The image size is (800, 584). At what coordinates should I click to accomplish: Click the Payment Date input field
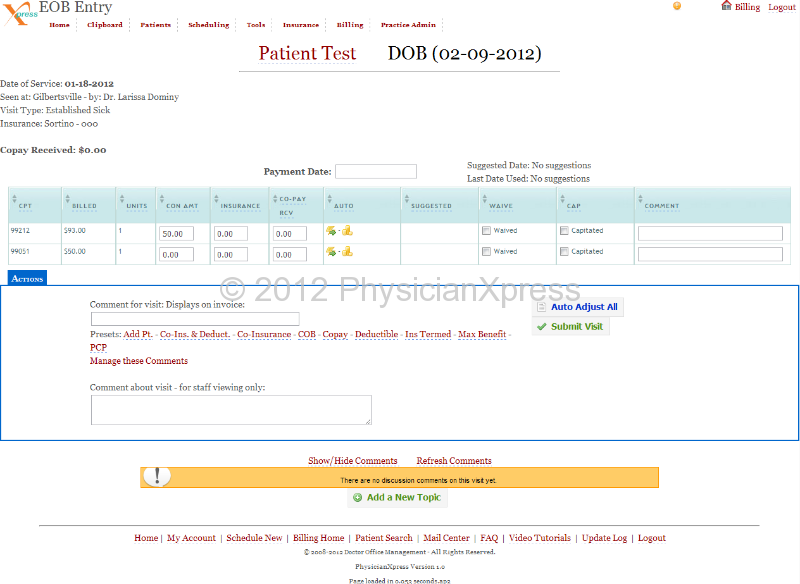point(376,172)
